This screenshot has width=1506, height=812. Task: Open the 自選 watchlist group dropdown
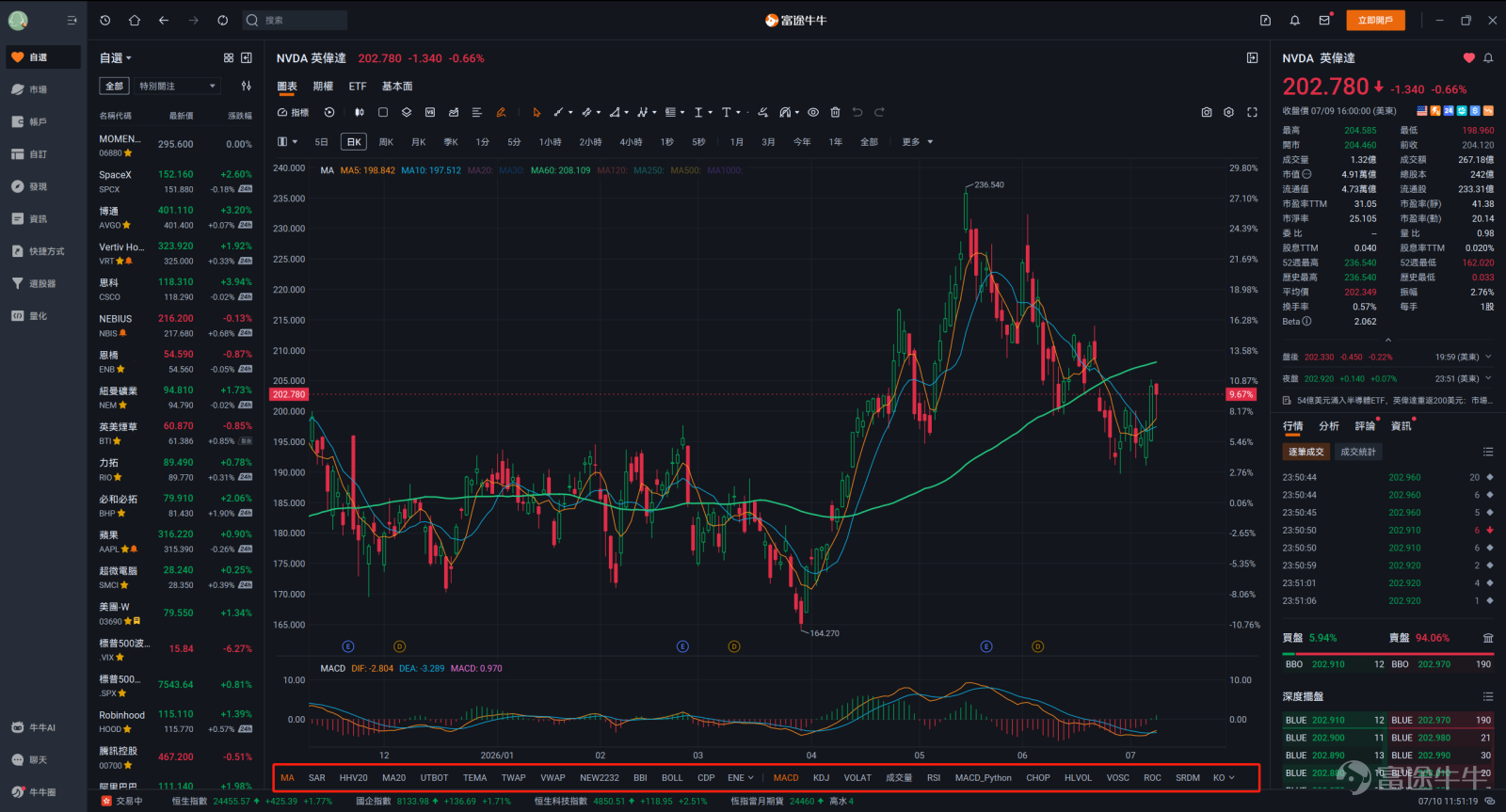click(116, 58)
